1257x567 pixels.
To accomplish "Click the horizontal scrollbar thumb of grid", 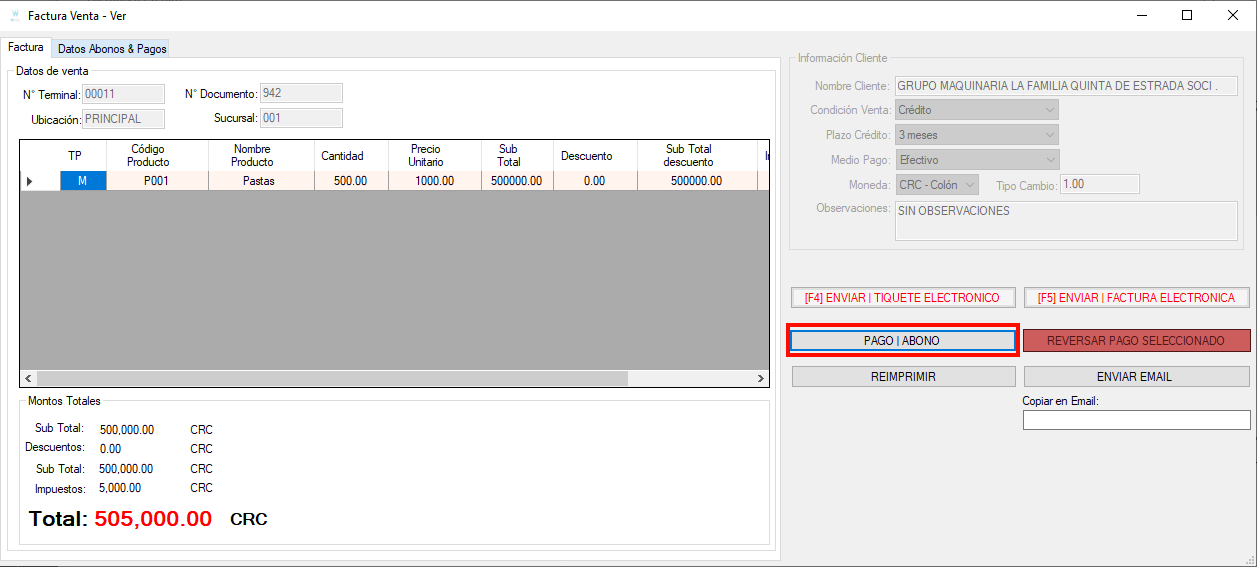I will click(332, 378).
